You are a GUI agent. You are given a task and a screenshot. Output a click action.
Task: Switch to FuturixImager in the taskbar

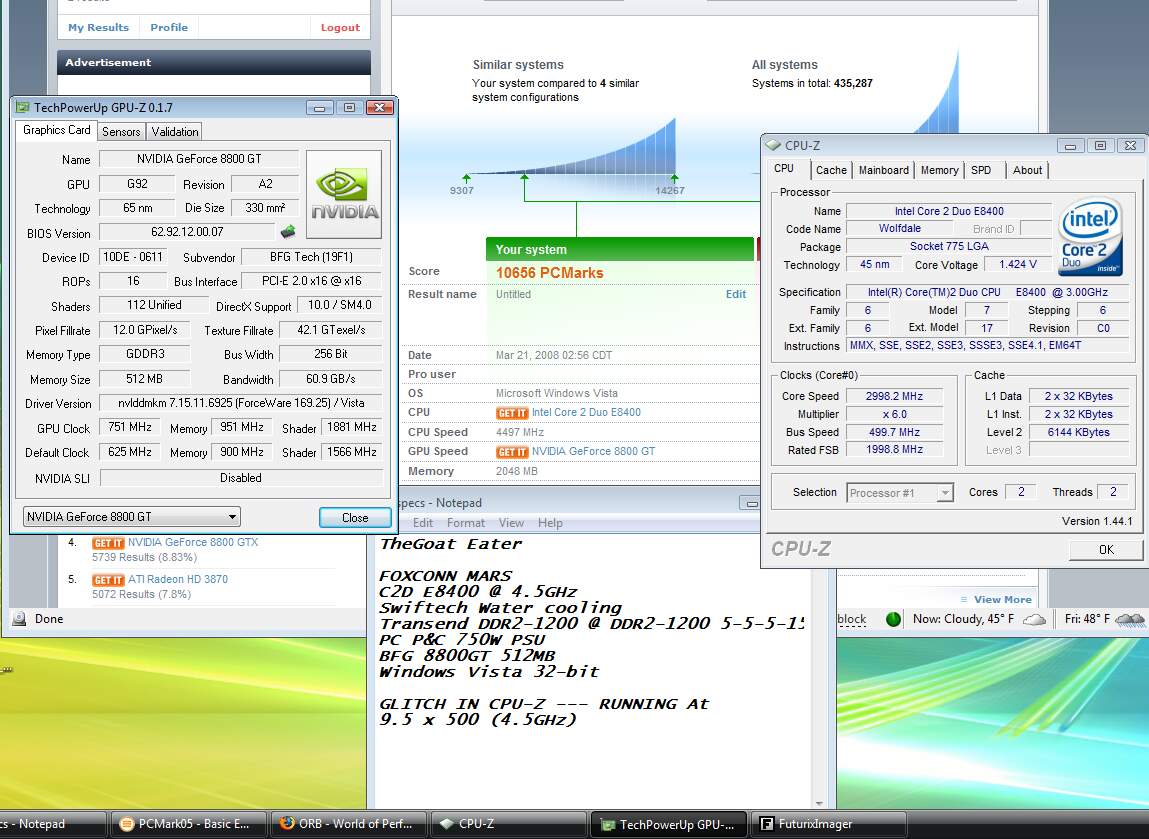tap(830, 824)
